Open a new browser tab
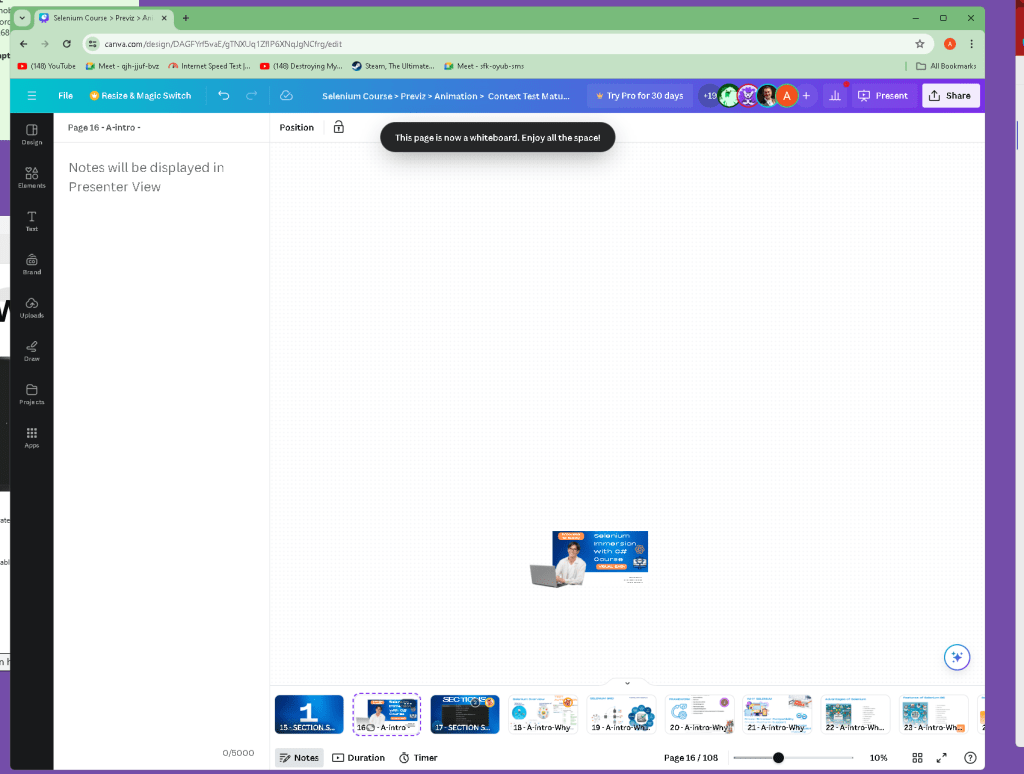The height and width of the screenshot is (774, 1024). coord(185,18)
